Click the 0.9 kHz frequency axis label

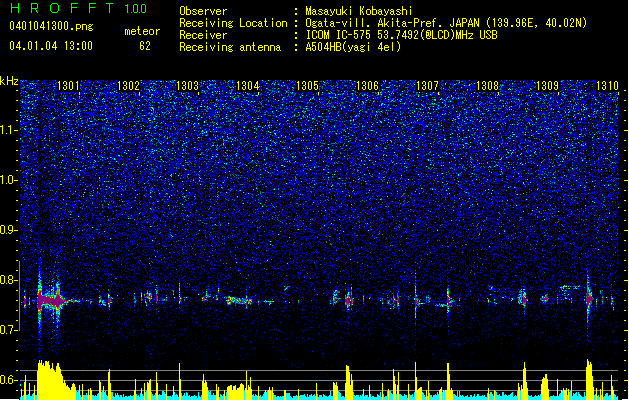coord(9,230)
